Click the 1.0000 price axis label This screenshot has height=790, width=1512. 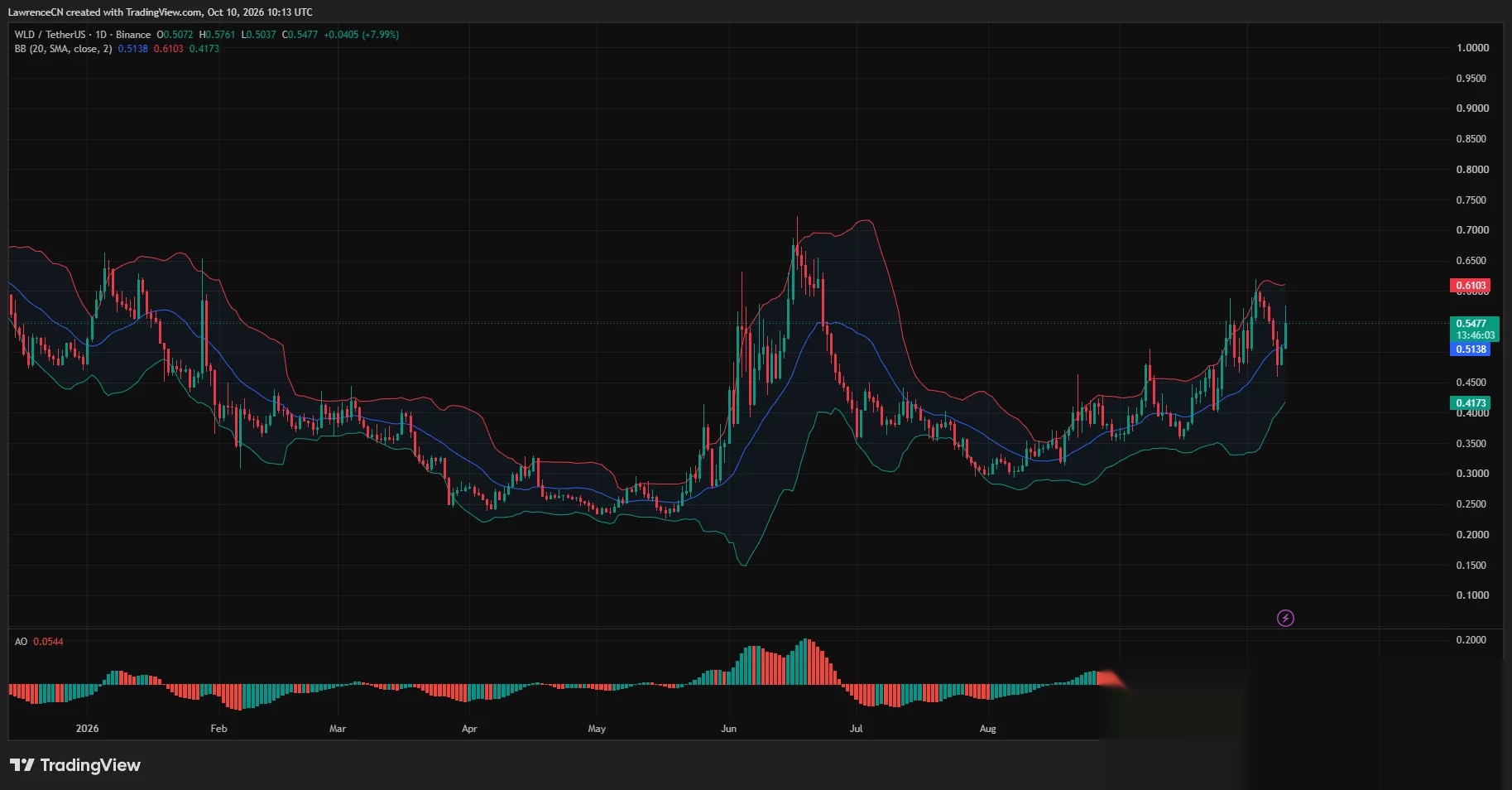coord(1472,48)
